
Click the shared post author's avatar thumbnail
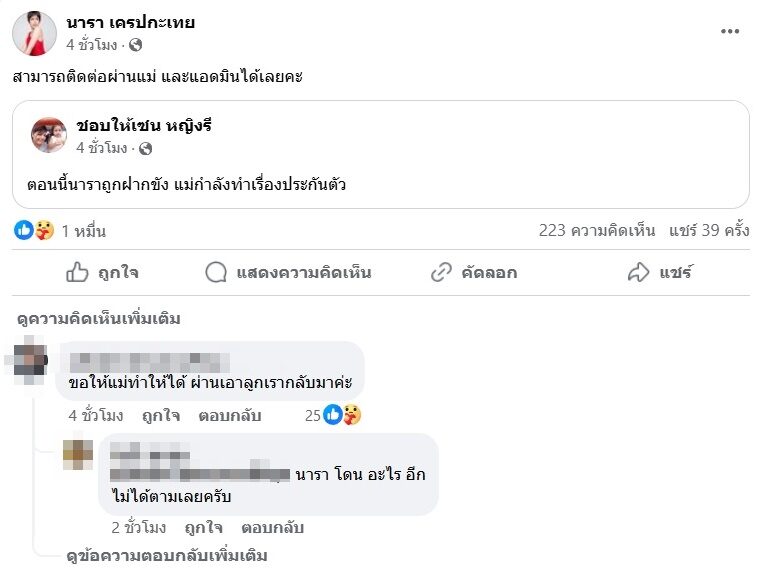pyautogui.click(x=49, y=136)
